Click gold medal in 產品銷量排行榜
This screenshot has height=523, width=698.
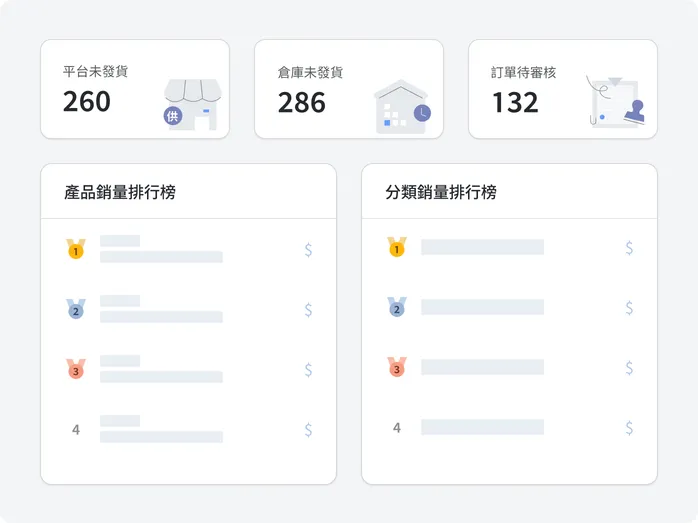coord(76,249)
